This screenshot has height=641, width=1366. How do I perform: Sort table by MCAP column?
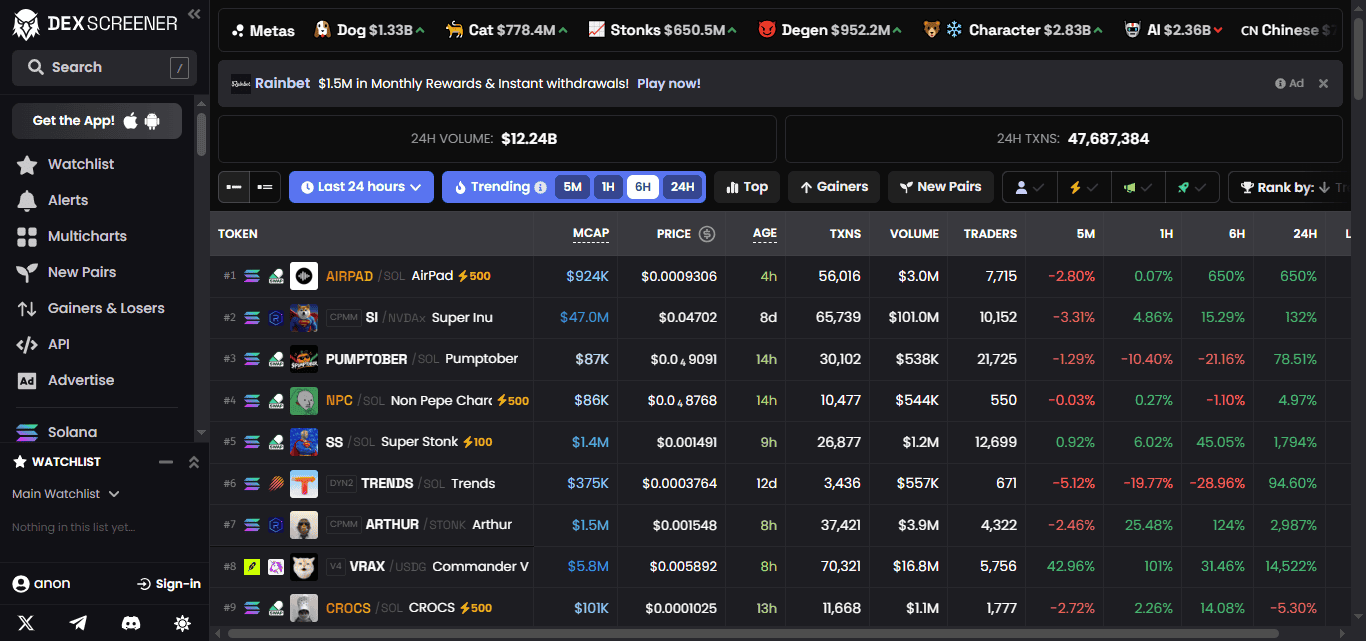tap(591, 234)
